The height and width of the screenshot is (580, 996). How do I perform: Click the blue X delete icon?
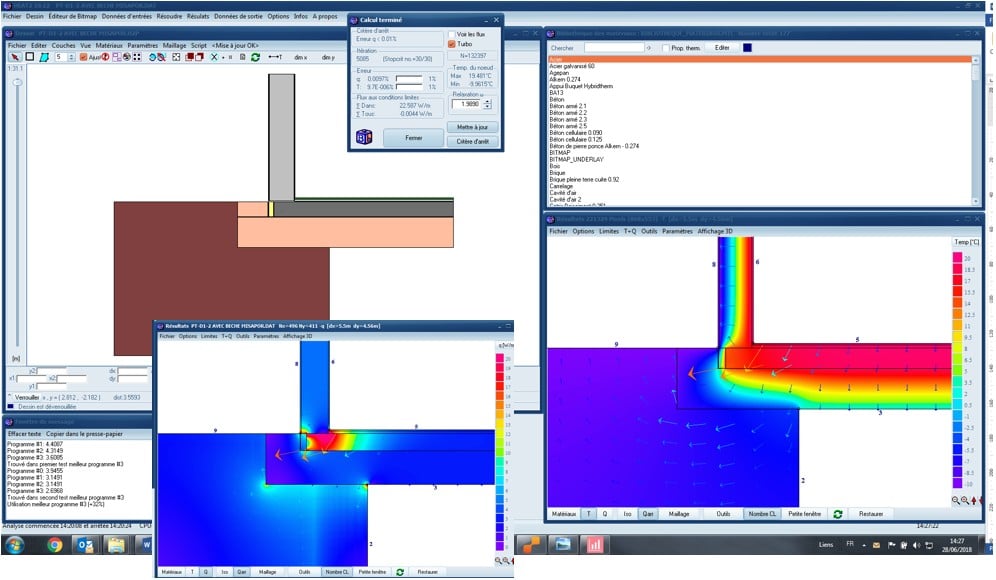tap(213, 57)
